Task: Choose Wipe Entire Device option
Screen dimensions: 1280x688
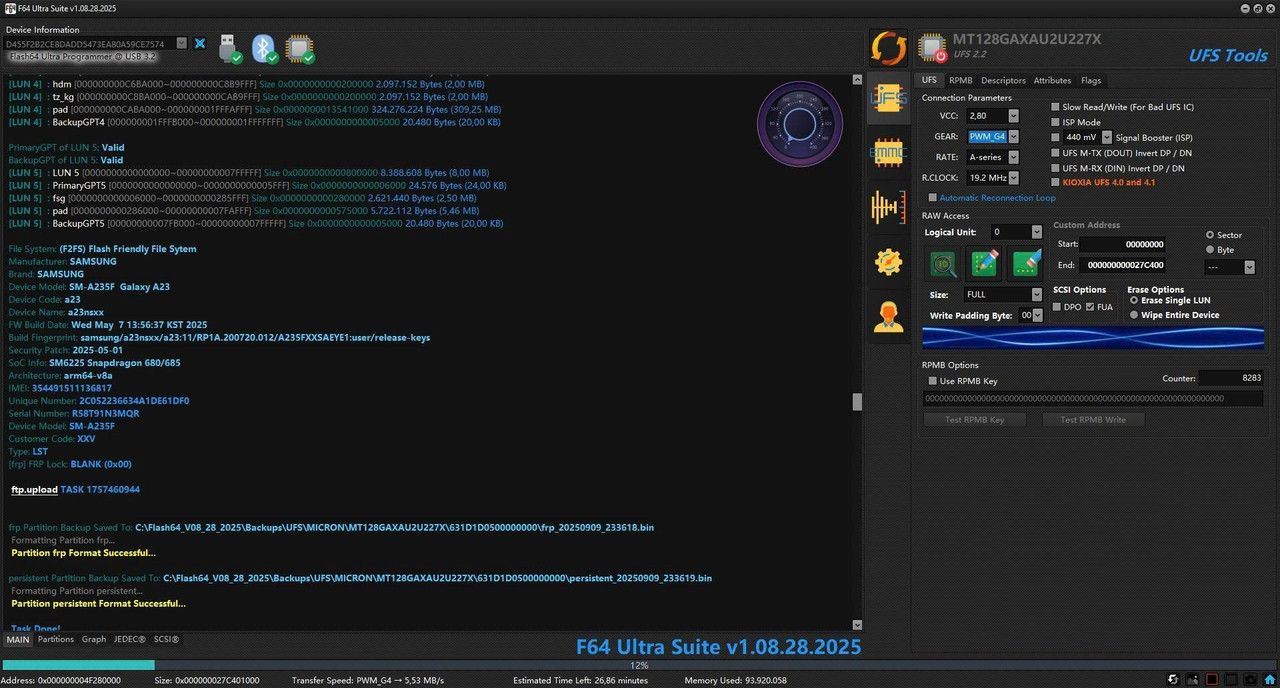Action: coord(1133,315)
